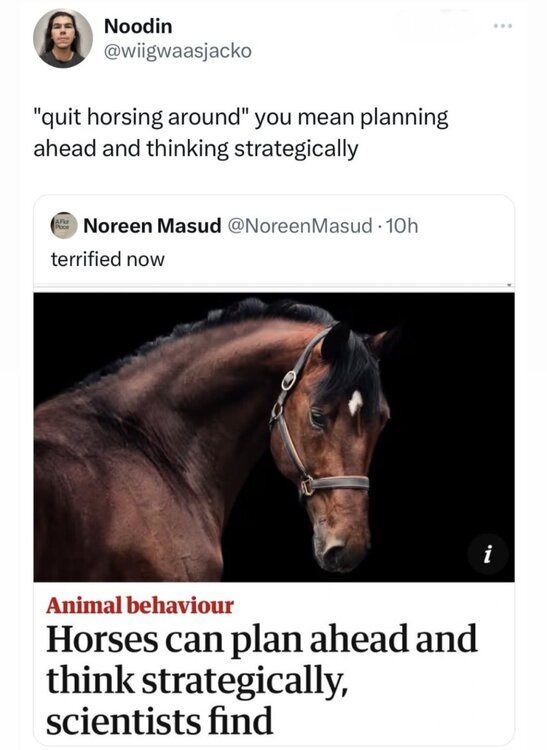Open the @wiigwaasjacko handle

(177, 51)
